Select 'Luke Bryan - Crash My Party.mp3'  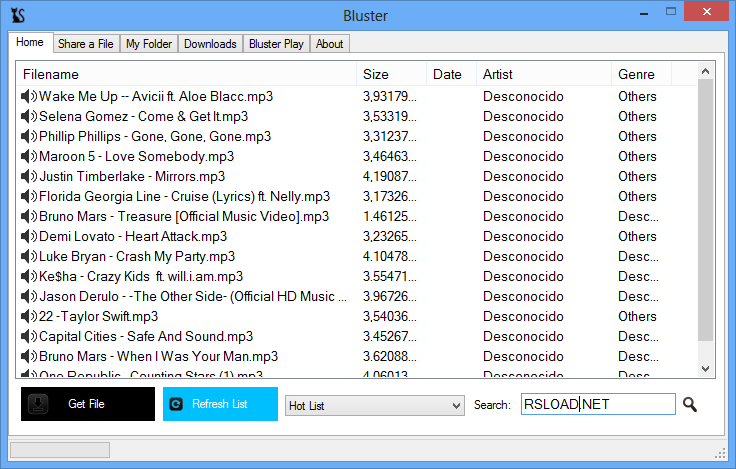(137, 256)
